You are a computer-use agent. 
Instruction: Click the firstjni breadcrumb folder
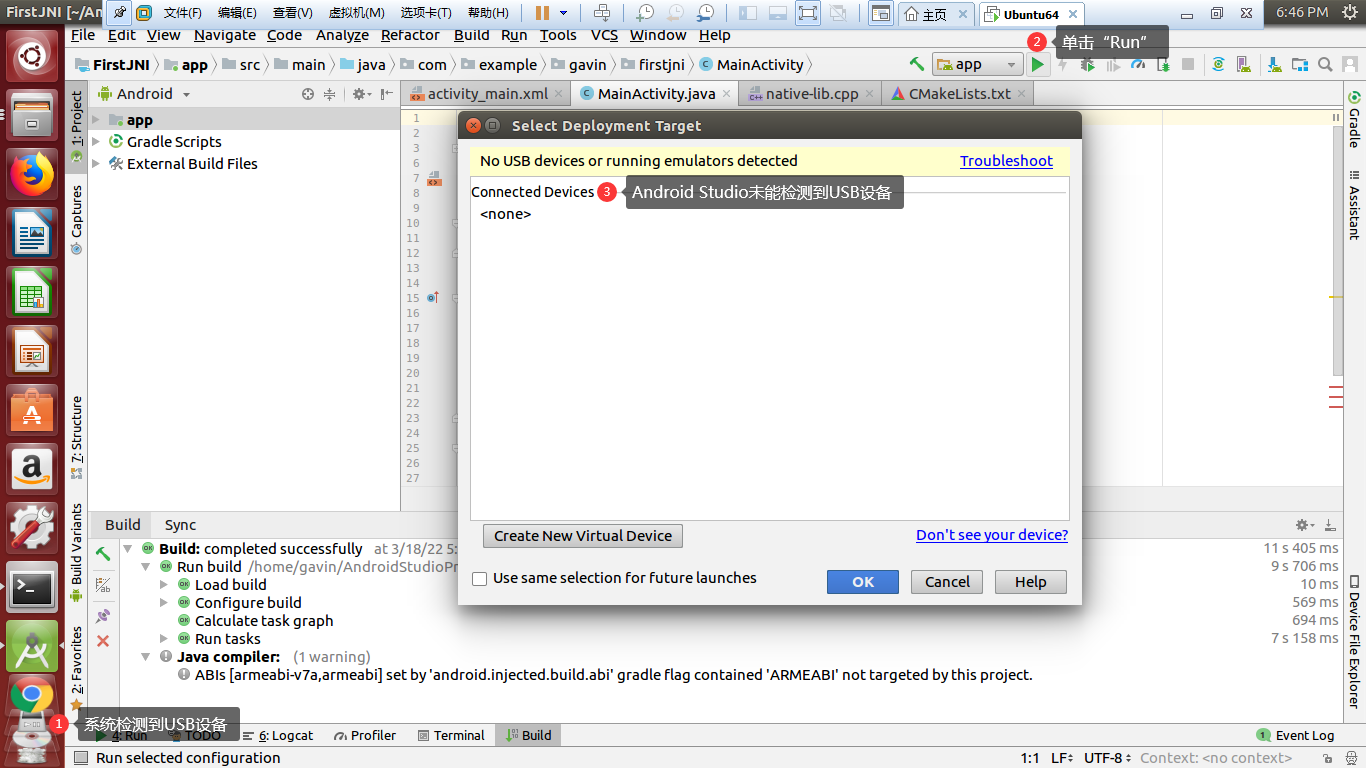tap(654, 64)
